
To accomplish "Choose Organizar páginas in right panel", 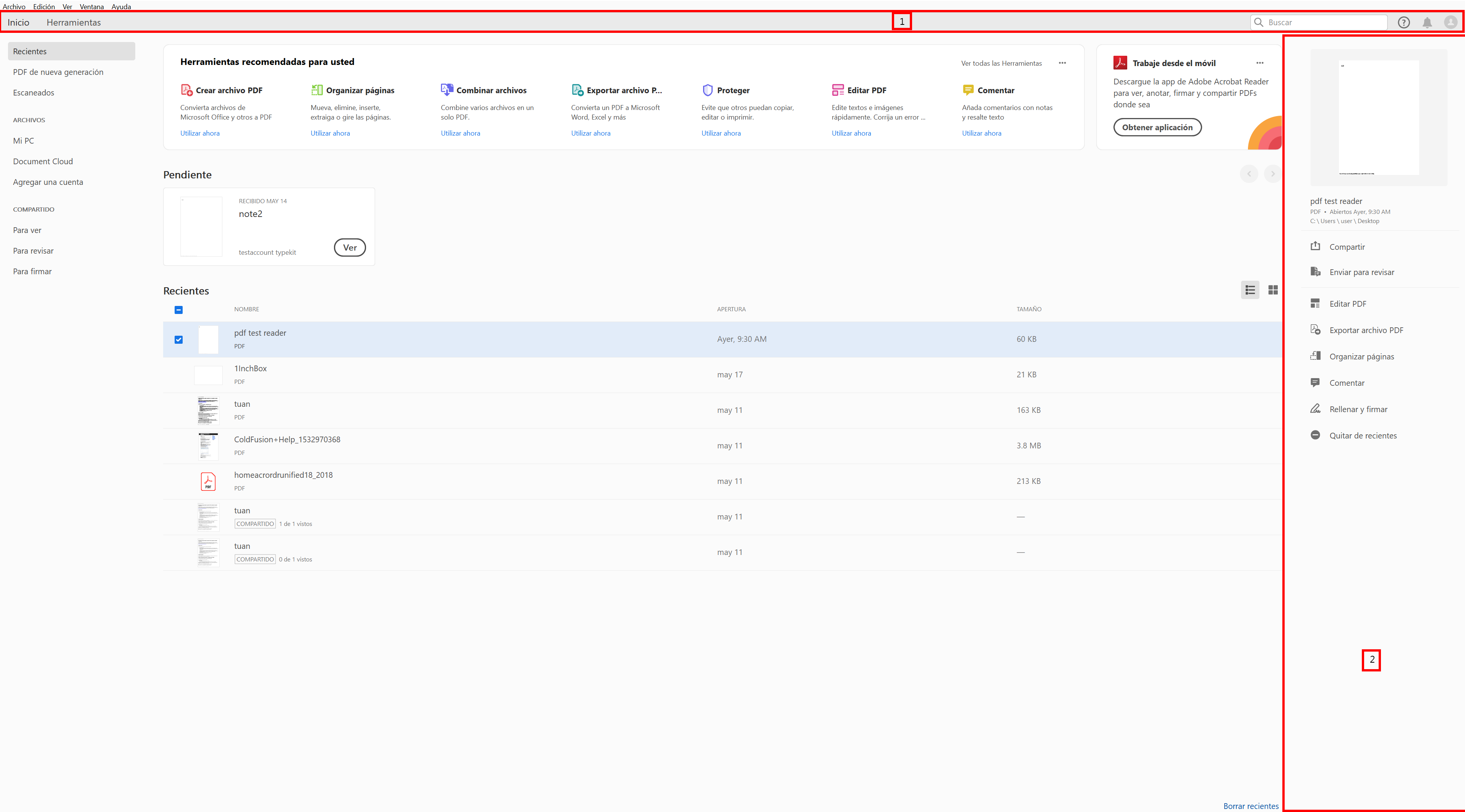I will tap(1361, 356).
